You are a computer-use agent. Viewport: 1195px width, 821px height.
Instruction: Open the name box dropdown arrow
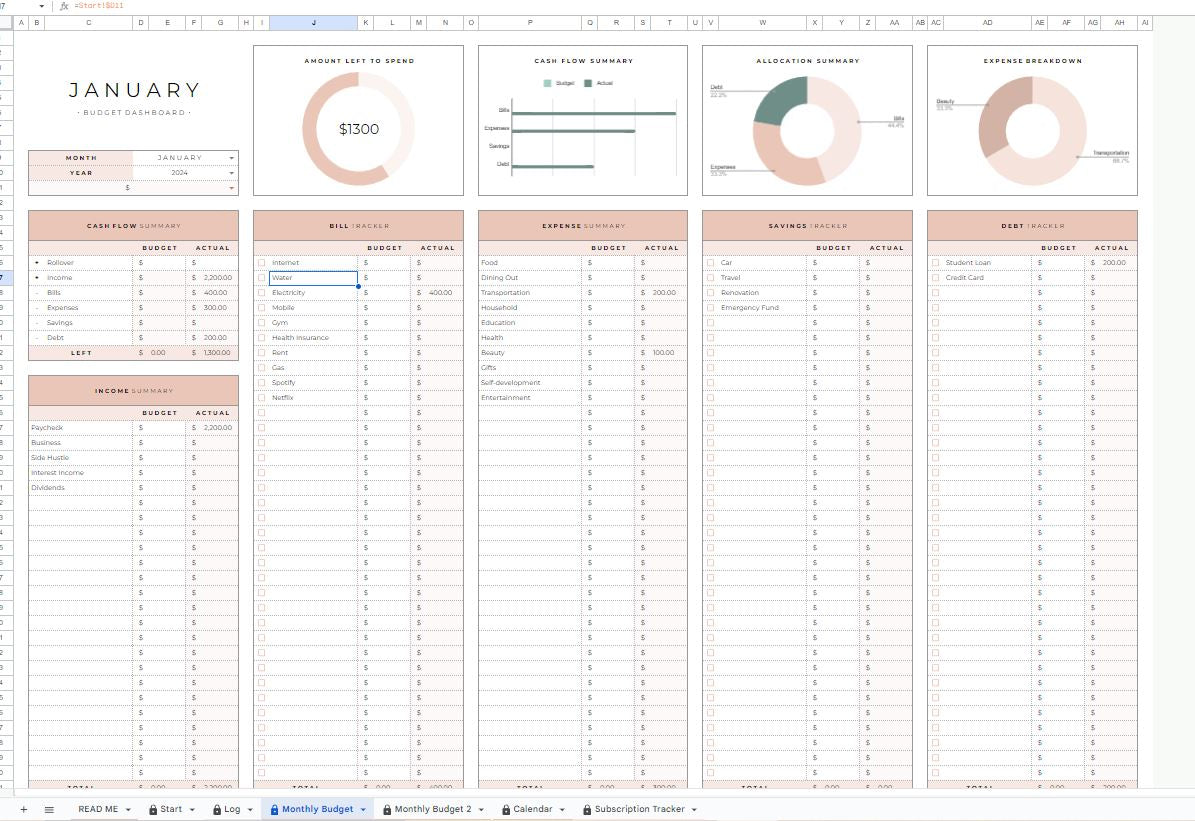41,6
